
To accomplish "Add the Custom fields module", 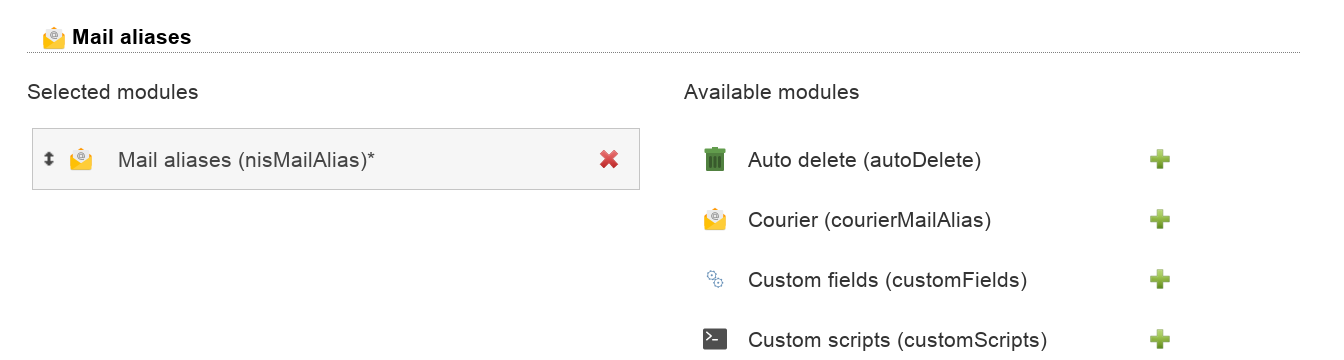I will click(x=1160, y=279).
